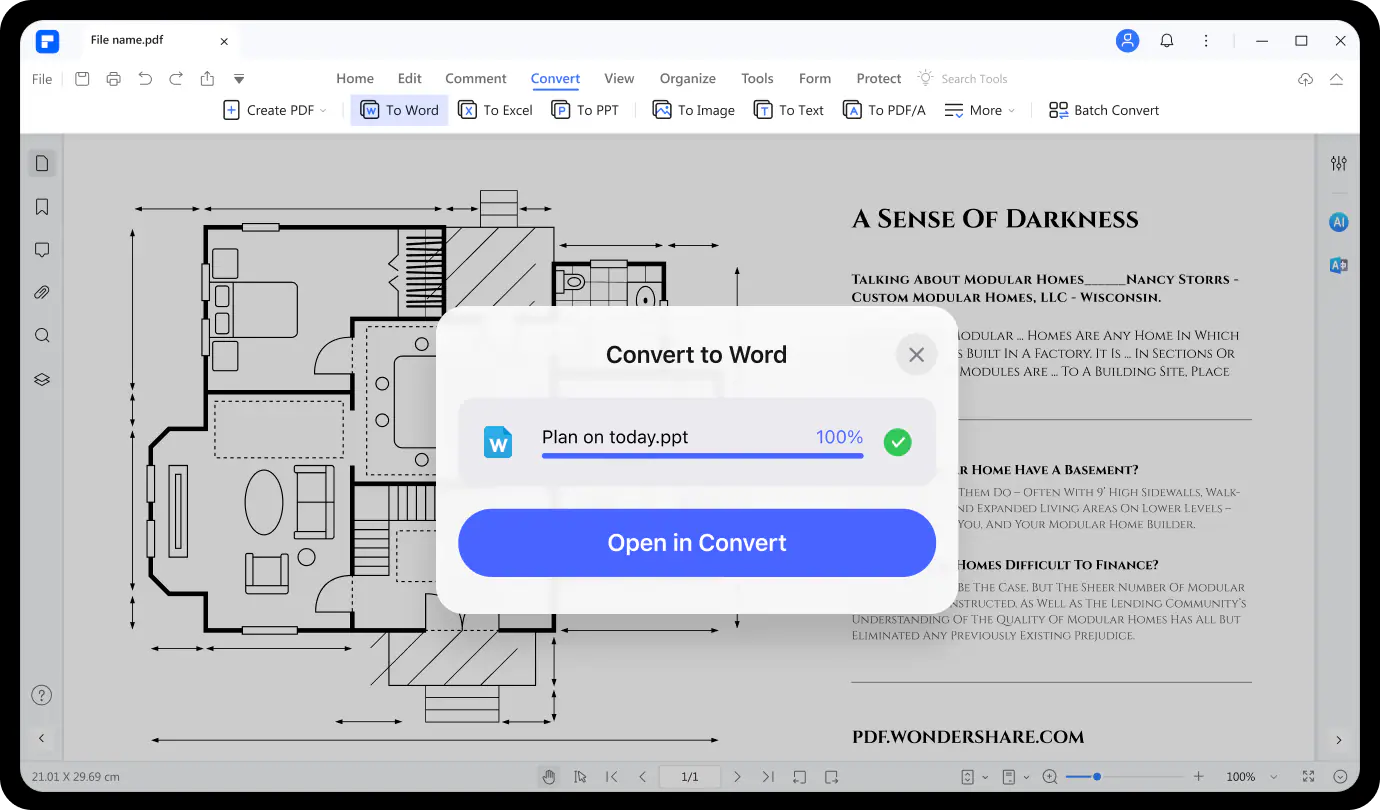
Task: Collapse the ribbon with the up arrow
Action: pos(1337,79)
